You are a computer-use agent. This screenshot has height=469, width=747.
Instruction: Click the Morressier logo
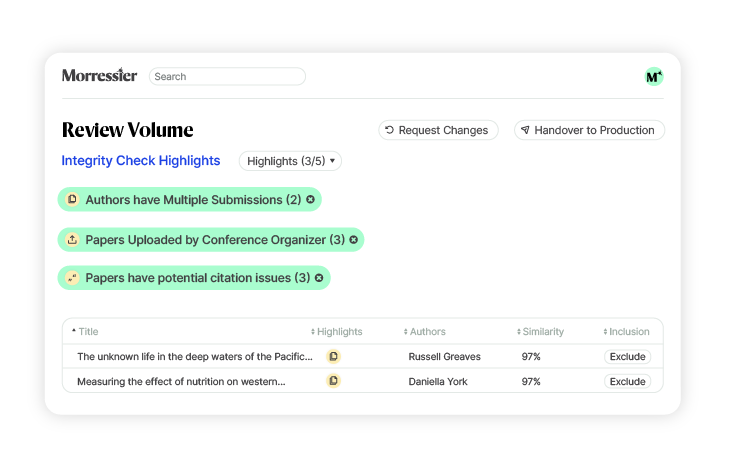pos(99,75)
